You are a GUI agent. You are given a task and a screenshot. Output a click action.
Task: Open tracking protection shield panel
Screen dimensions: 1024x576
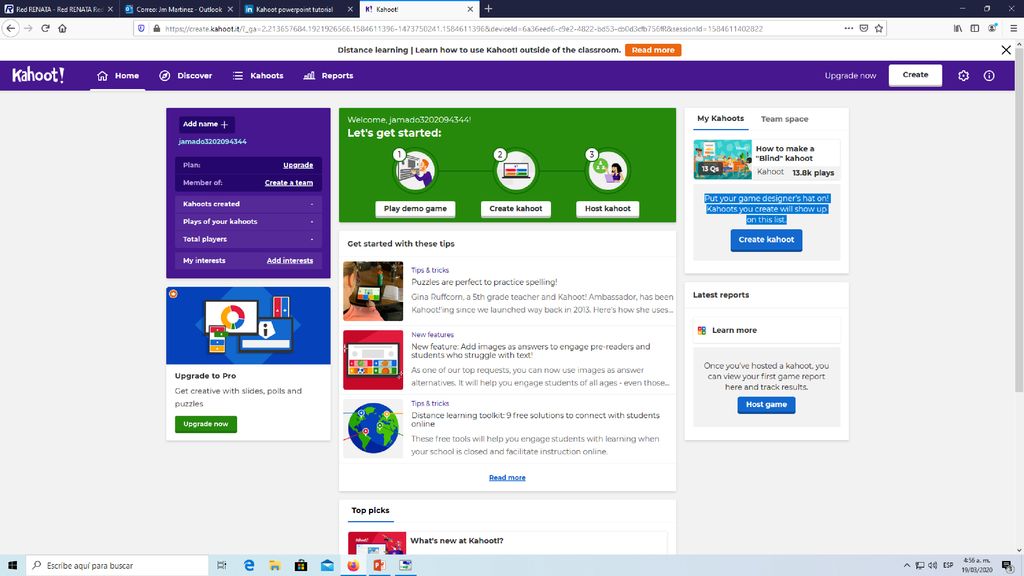tap(142, 29)
